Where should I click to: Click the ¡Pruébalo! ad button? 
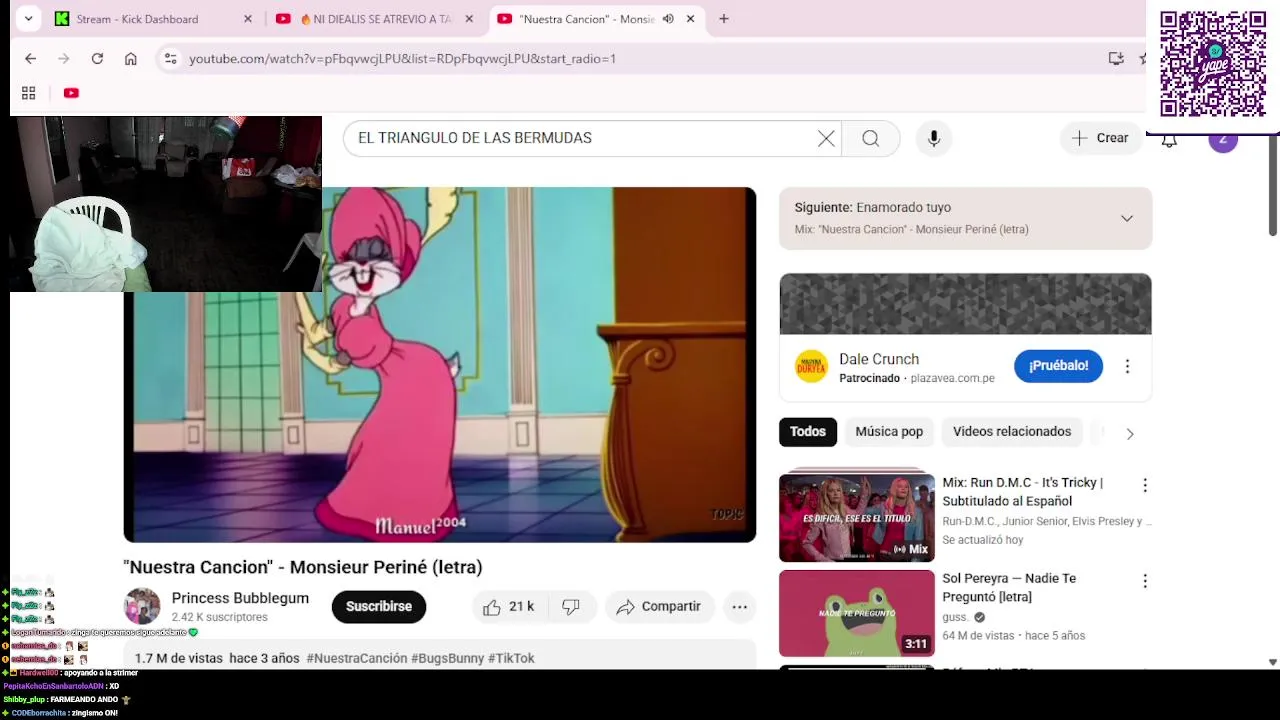[1059, 366]
